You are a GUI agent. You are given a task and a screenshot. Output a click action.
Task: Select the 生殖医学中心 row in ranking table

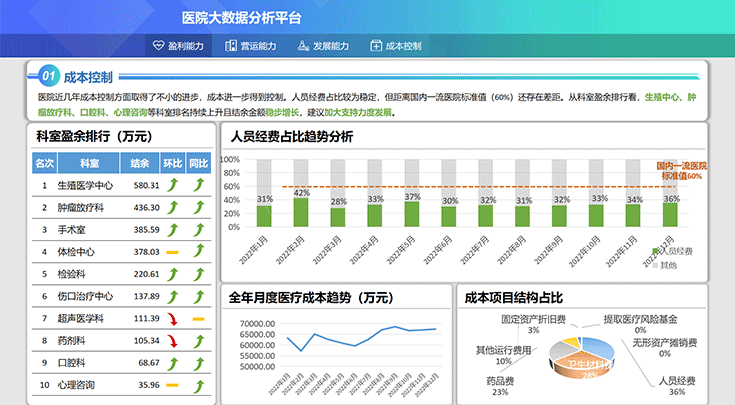(x=85, y=185)
